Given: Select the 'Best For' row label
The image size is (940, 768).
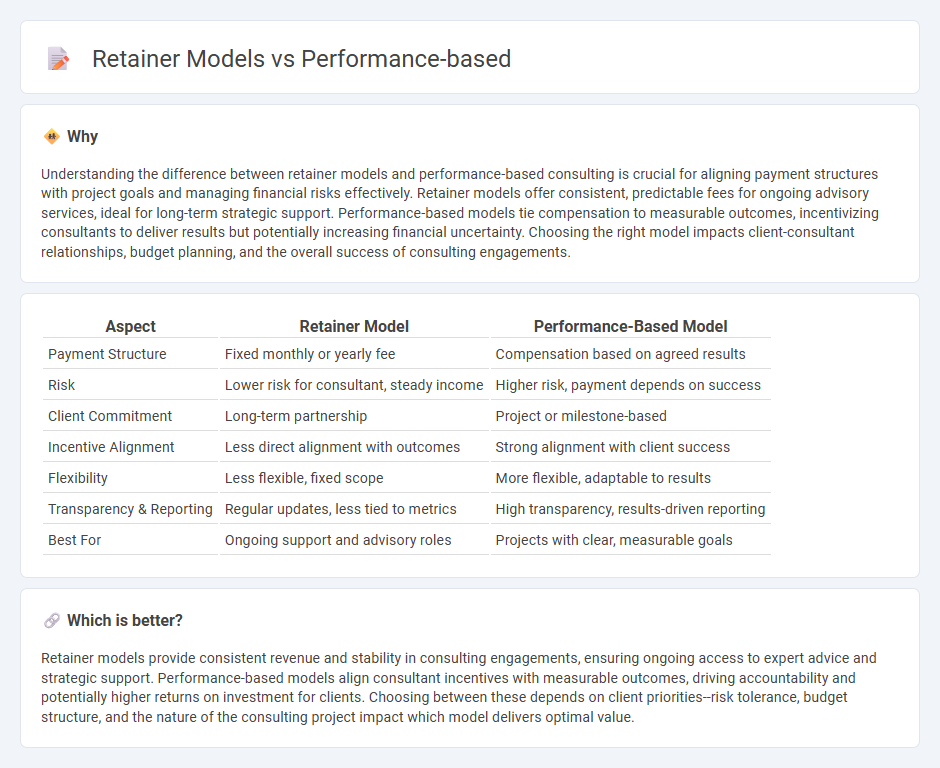Looking at the screenshot, I should [x=74, y=540].
